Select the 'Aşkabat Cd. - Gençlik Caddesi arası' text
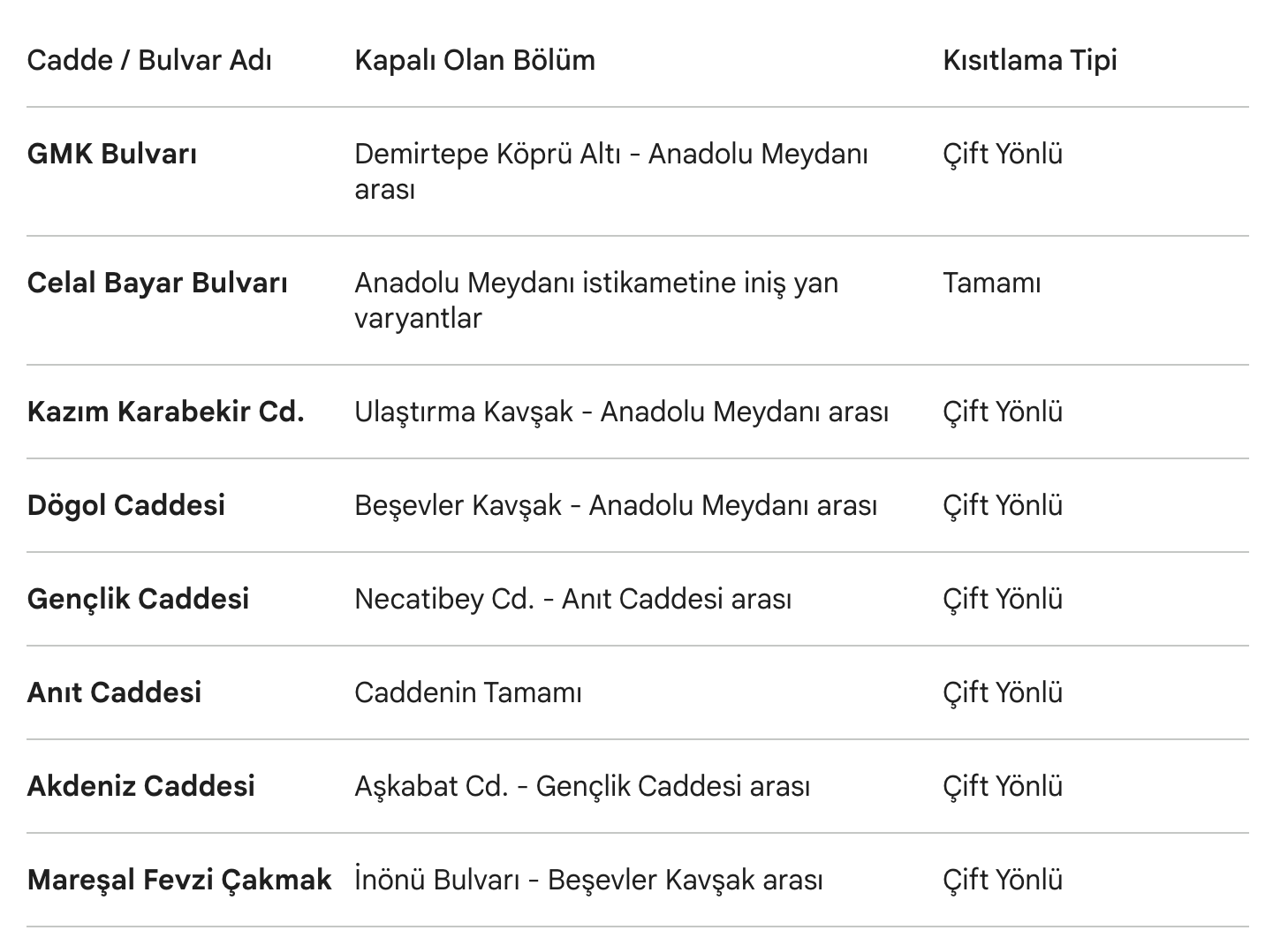 click(582, 786)
